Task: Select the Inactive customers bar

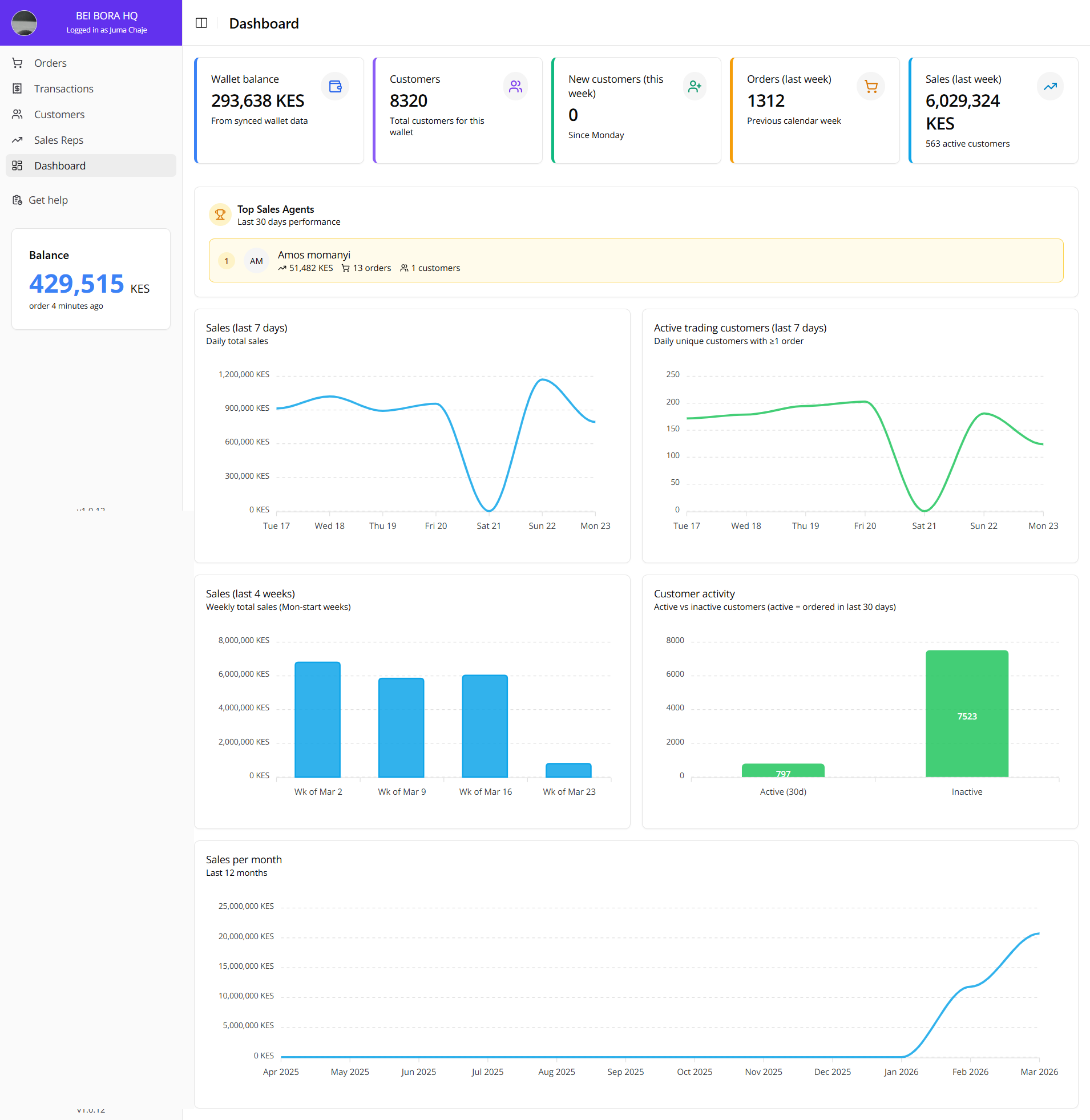Action: point(966,714)
